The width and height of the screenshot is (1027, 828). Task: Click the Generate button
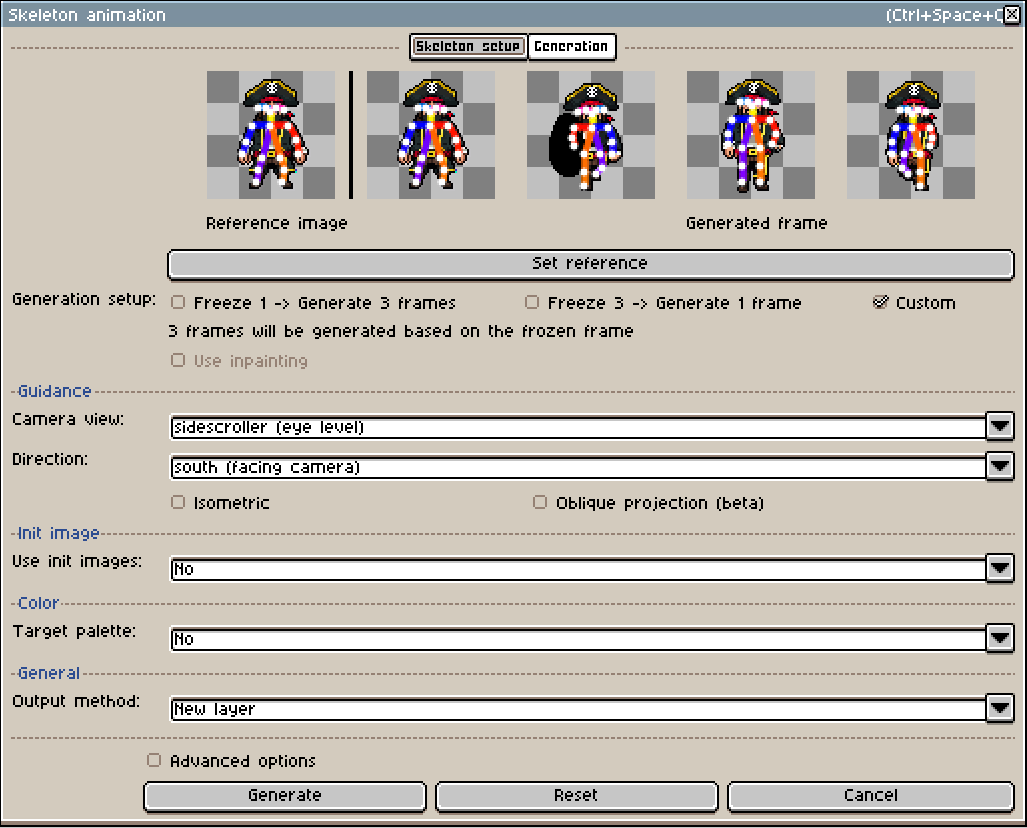(284, 796)
